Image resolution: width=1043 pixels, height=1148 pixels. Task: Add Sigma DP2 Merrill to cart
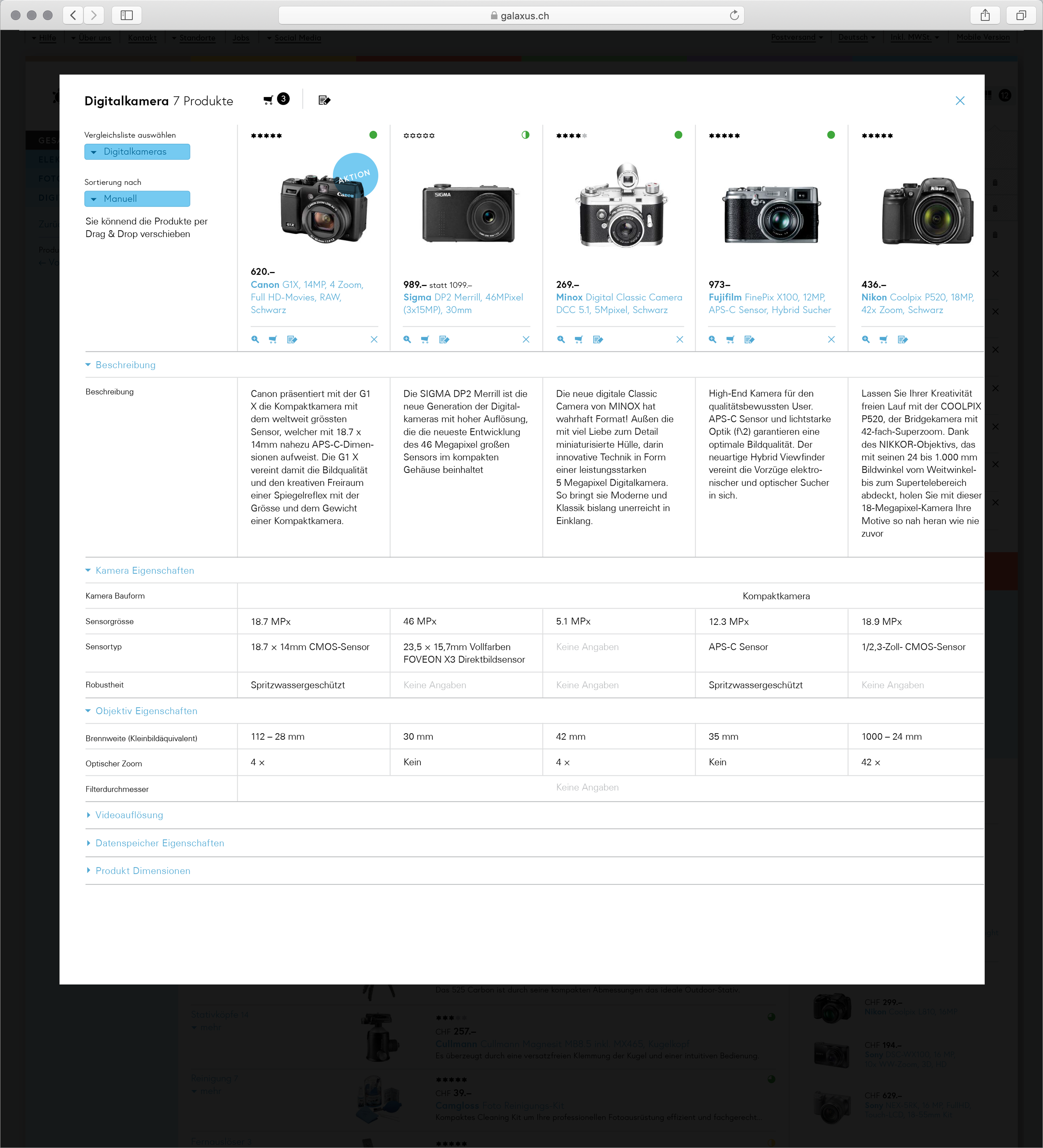pos(425,339)
